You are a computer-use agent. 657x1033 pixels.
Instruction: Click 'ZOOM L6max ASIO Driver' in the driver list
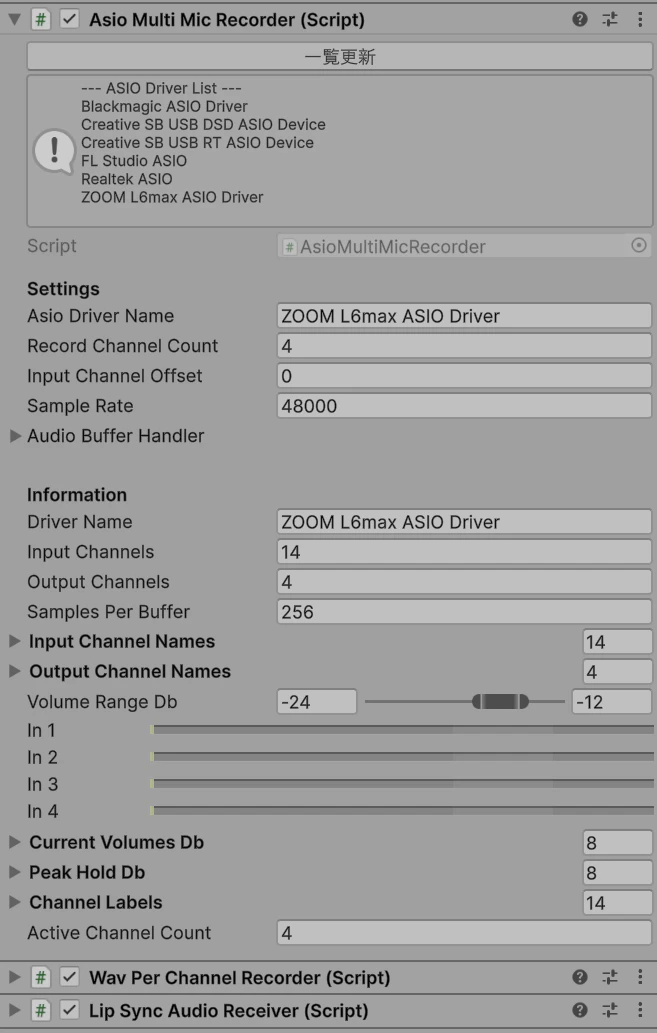pyautogui.click(x=172, y=197)
